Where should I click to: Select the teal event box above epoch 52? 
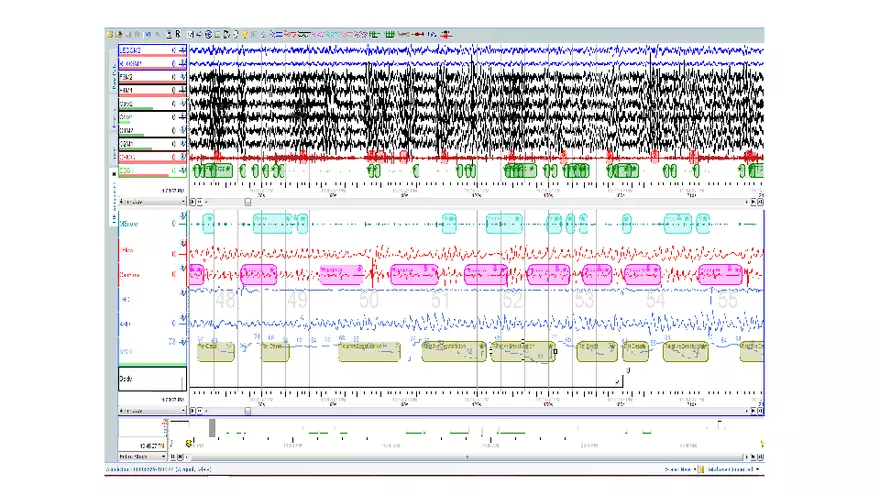pos(504,223)
